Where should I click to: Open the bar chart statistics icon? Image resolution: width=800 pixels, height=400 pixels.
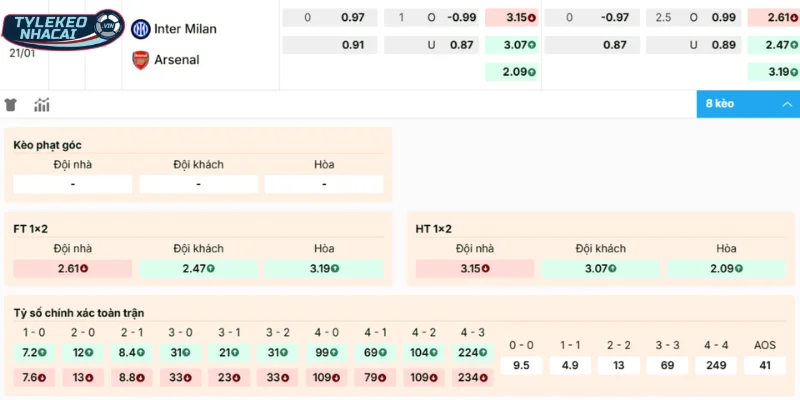point(42,105)
